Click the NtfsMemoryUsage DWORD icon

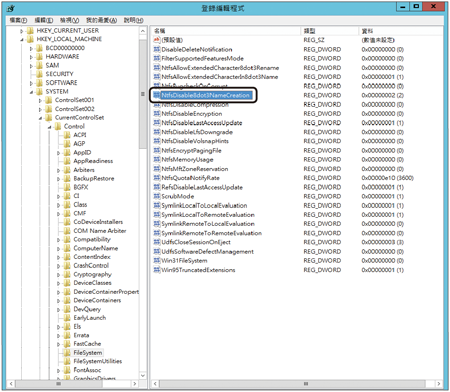[157, 159]
